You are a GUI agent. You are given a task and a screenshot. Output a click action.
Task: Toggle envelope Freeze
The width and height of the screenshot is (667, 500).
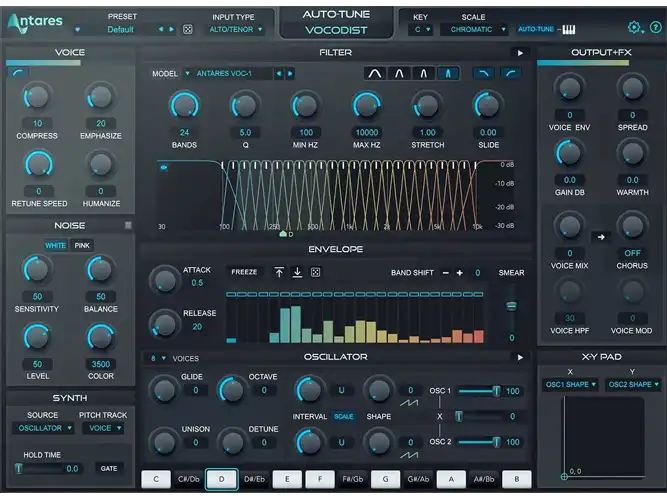coord(244,272)
